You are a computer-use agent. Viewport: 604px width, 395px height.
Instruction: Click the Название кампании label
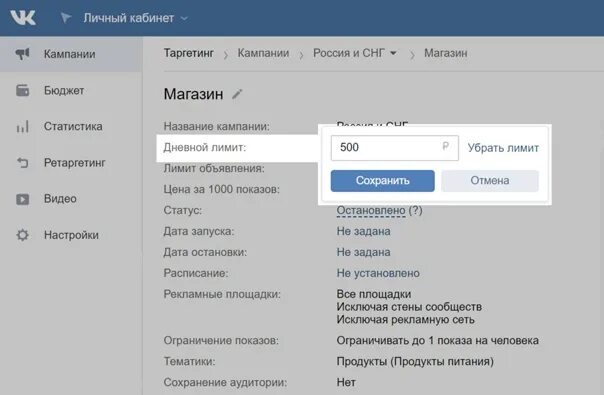point(216,126)
